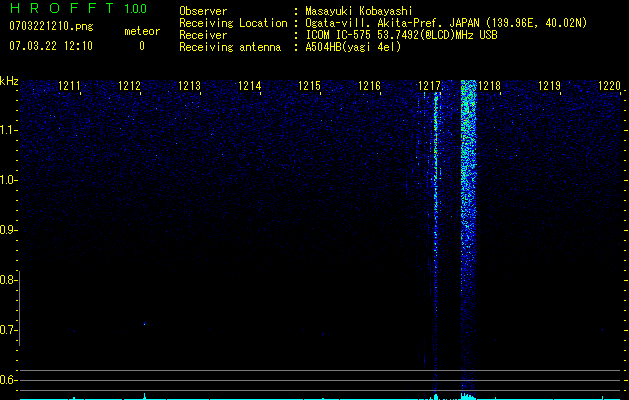Click the 0.7 kHz axis label
This screenshot has width=629, height=400.
tap(8, 330)
